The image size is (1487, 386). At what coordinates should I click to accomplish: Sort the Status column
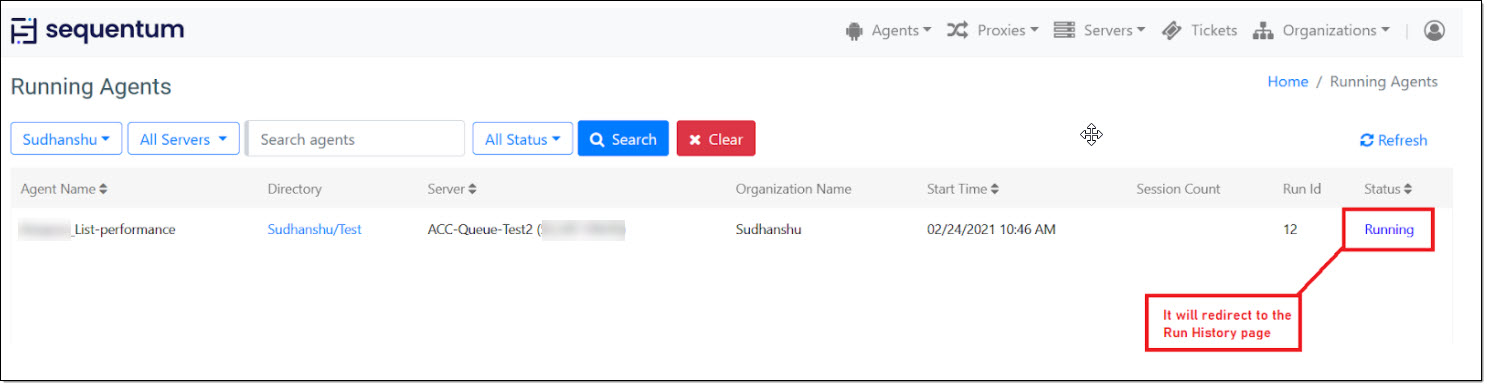pyautogui.click(x=1408, y=189)
